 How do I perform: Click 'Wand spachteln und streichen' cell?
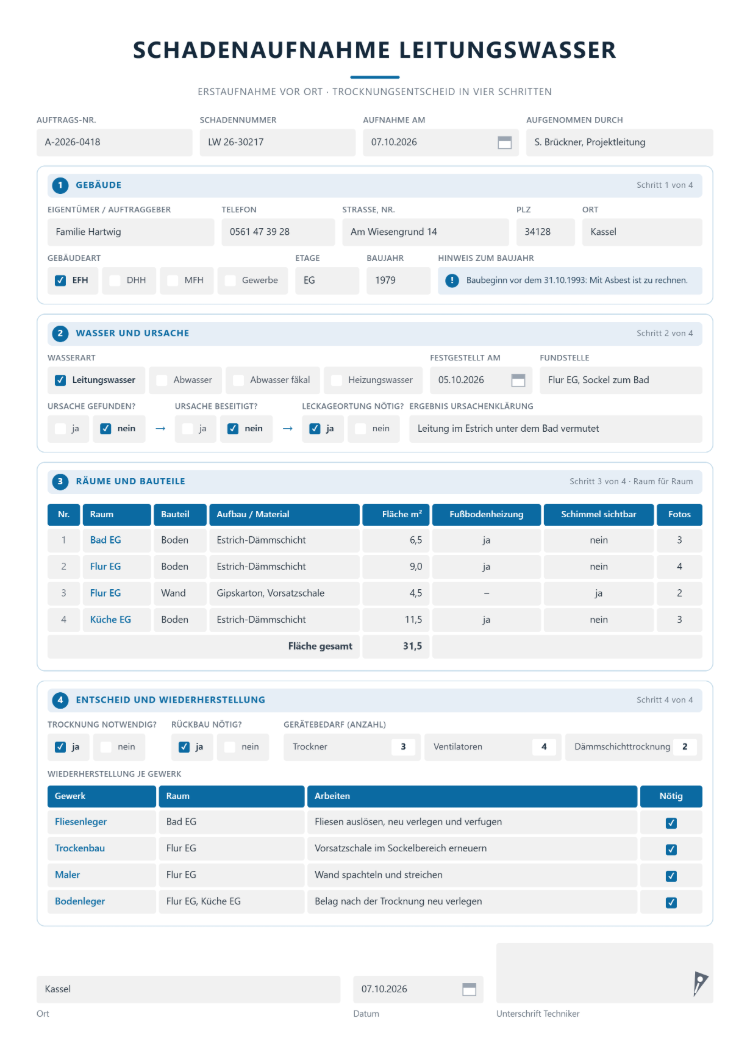coord(472,875)
